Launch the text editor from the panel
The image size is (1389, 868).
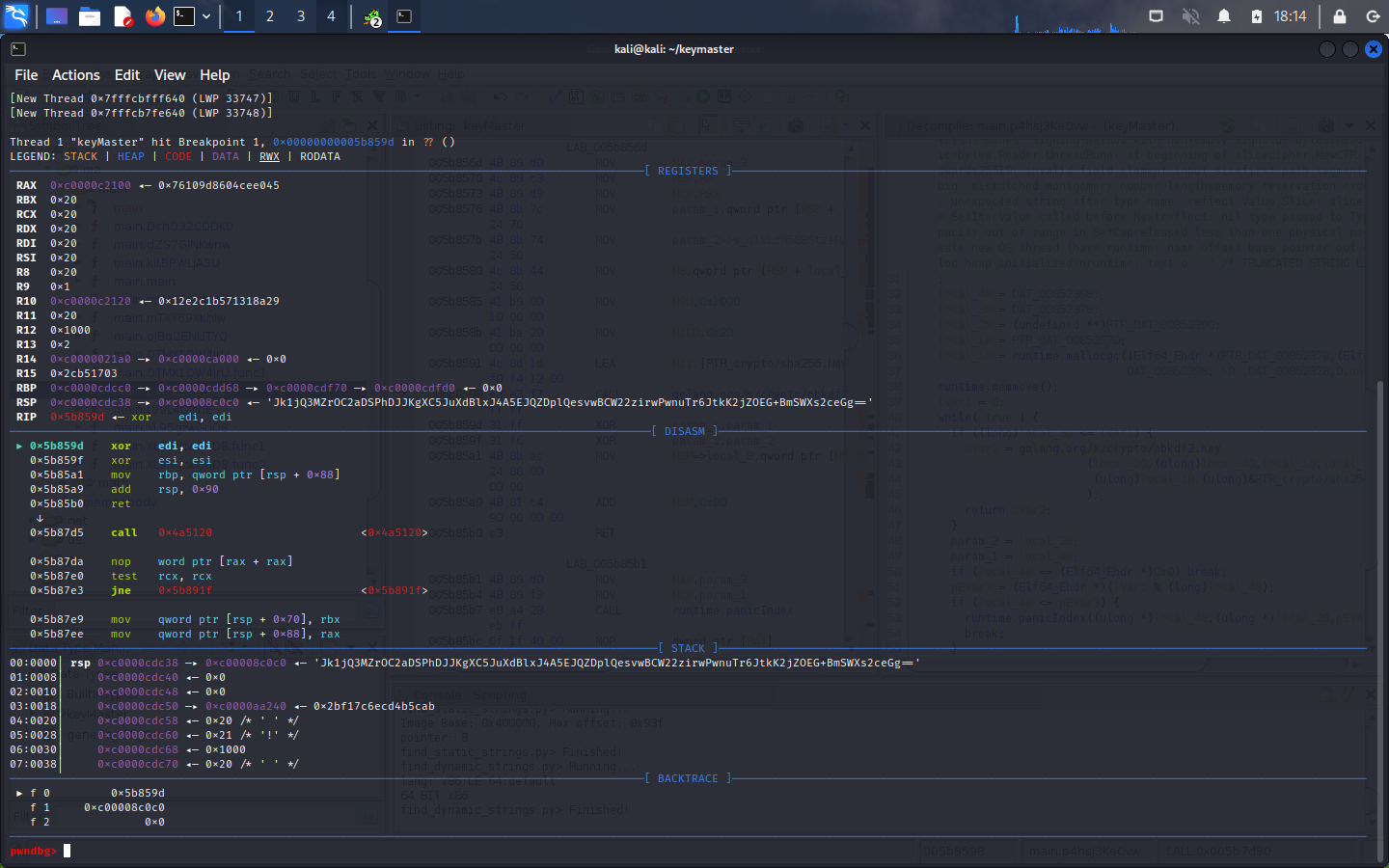(x=123, y=16)
